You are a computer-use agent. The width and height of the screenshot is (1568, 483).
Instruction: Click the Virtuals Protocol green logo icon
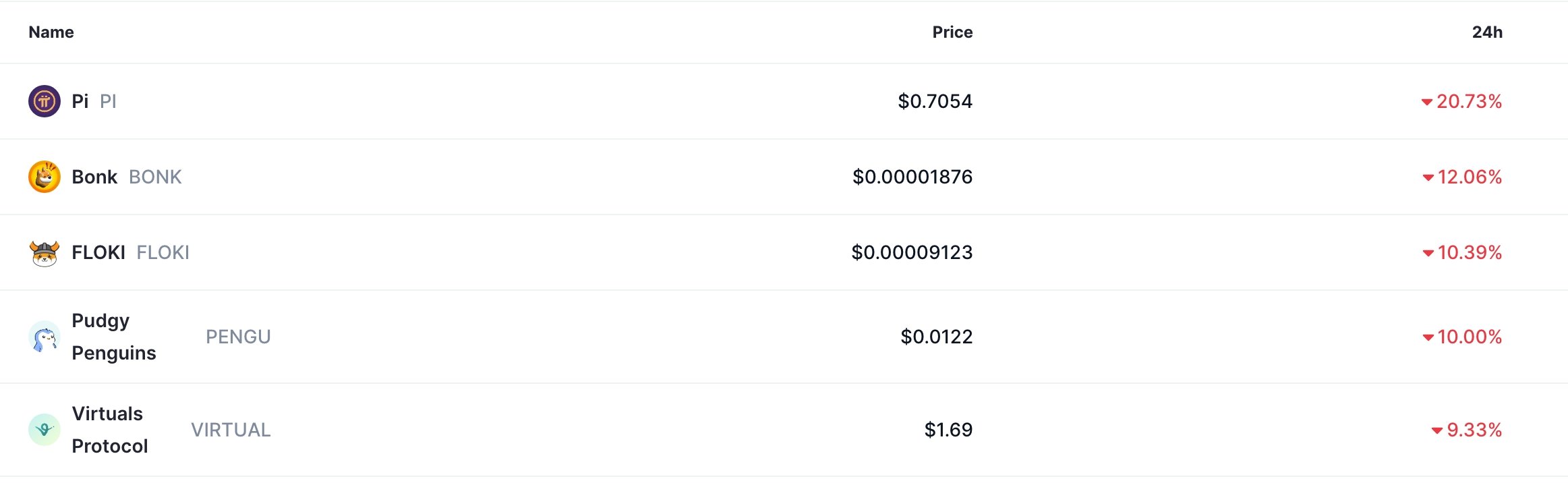pos(43,430)
